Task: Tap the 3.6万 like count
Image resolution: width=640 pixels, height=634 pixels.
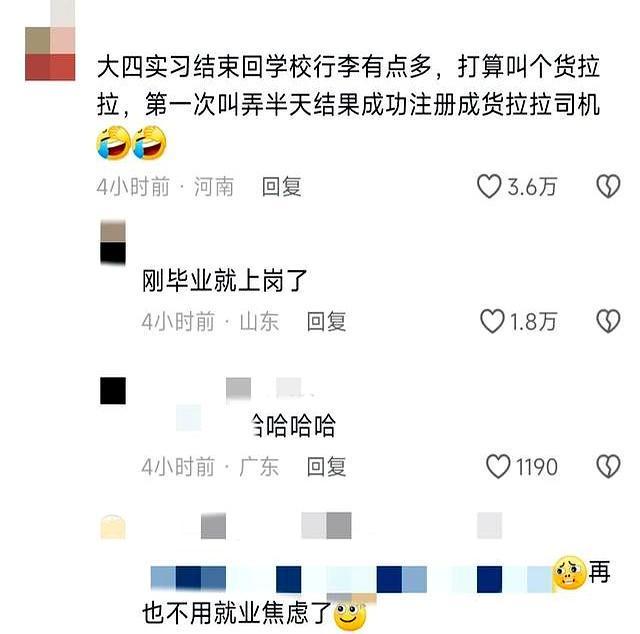Action: coord(532,187)
